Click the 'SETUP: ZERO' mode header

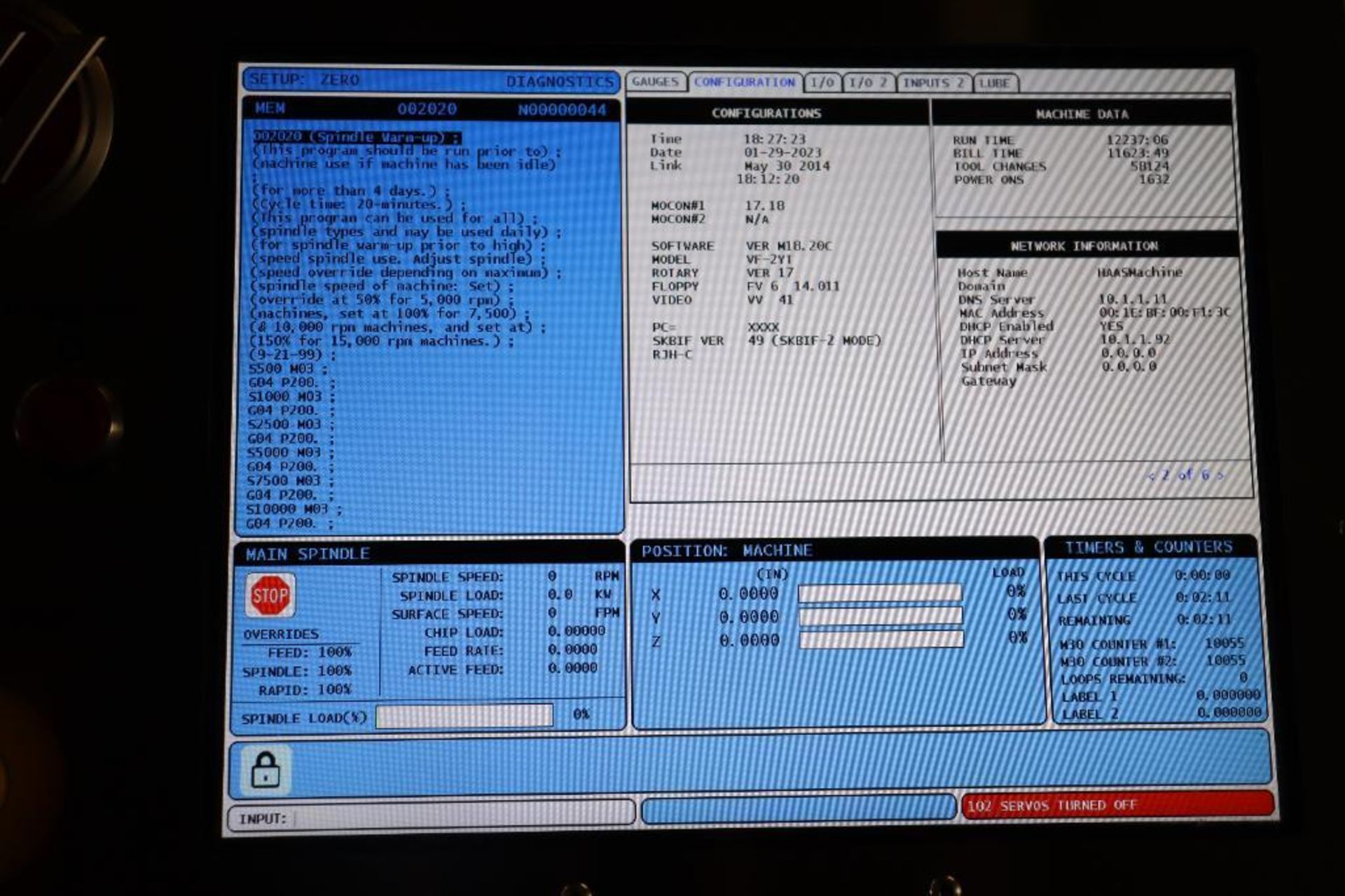tap(305, 80)
